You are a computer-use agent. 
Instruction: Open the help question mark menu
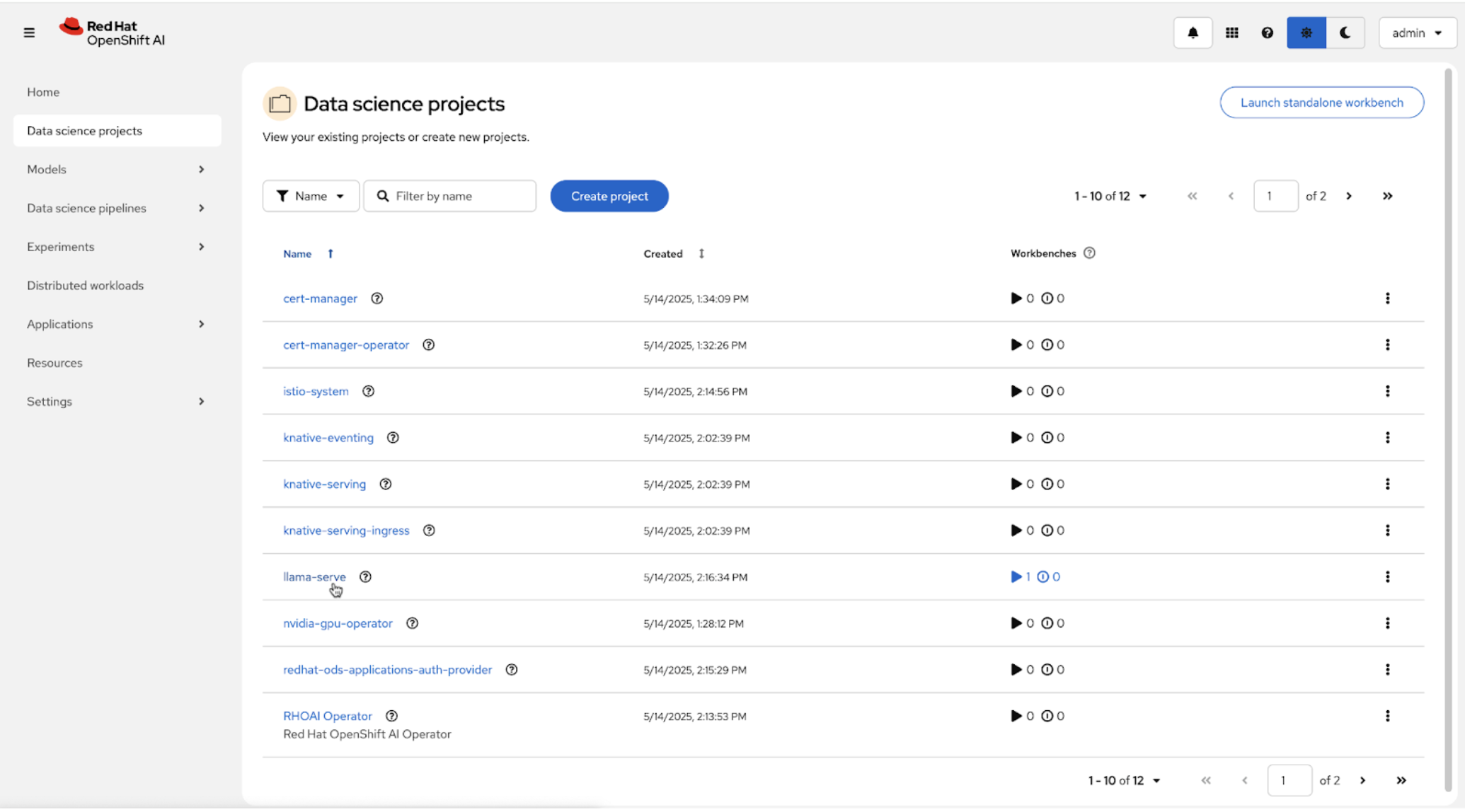tap(1267, 33)
